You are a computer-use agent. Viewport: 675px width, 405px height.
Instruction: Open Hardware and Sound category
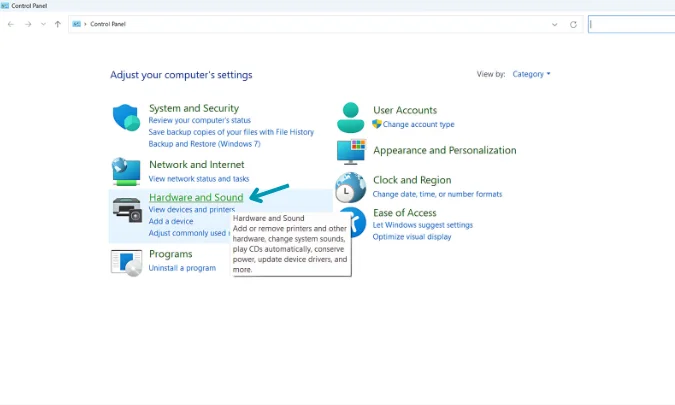pyautogui.click(x=196, y=197)
